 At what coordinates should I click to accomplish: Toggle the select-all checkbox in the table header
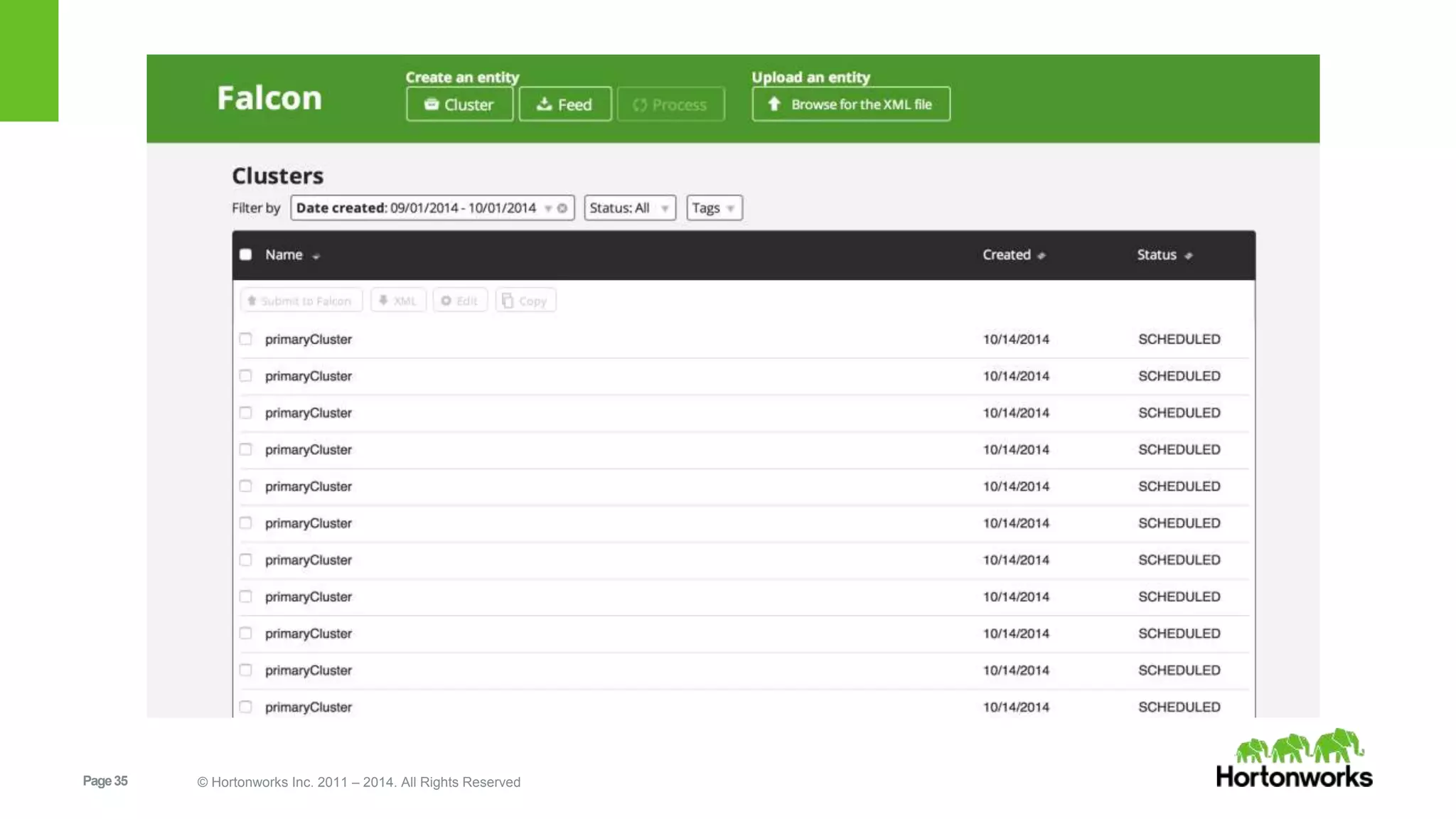(246, 255)
